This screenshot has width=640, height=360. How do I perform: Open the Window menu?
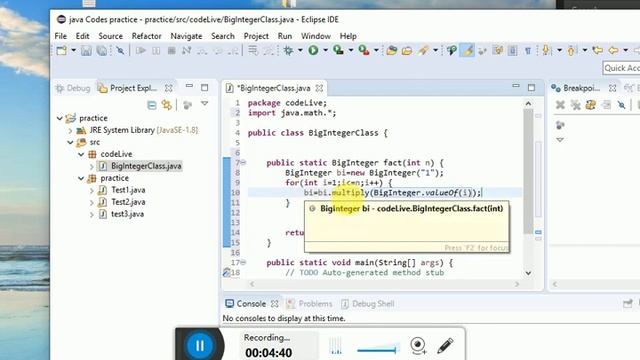click(316, 36)
